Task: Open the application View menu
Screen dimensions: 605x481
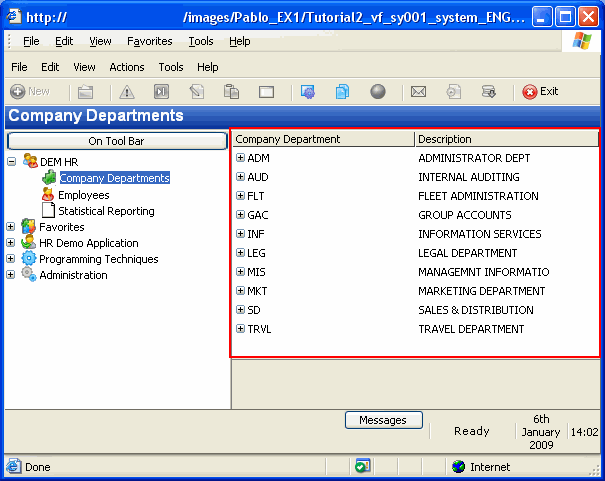Action: 84,67
